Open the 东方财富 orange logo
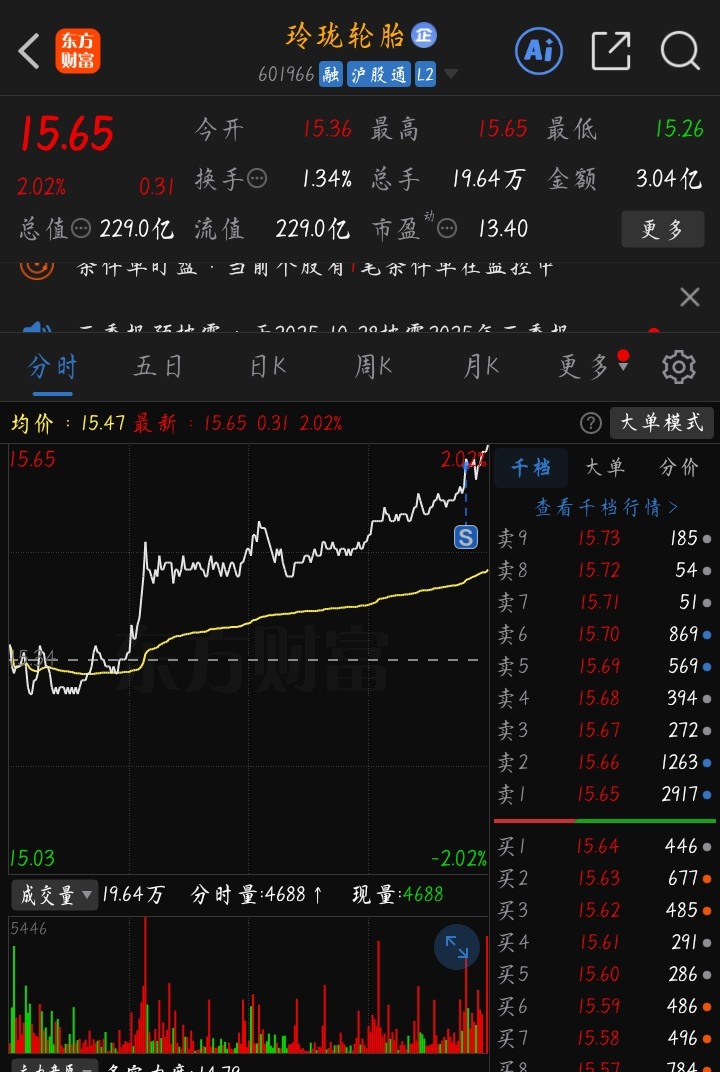The width and height of the screenshot is (720, 1072). 78,51
